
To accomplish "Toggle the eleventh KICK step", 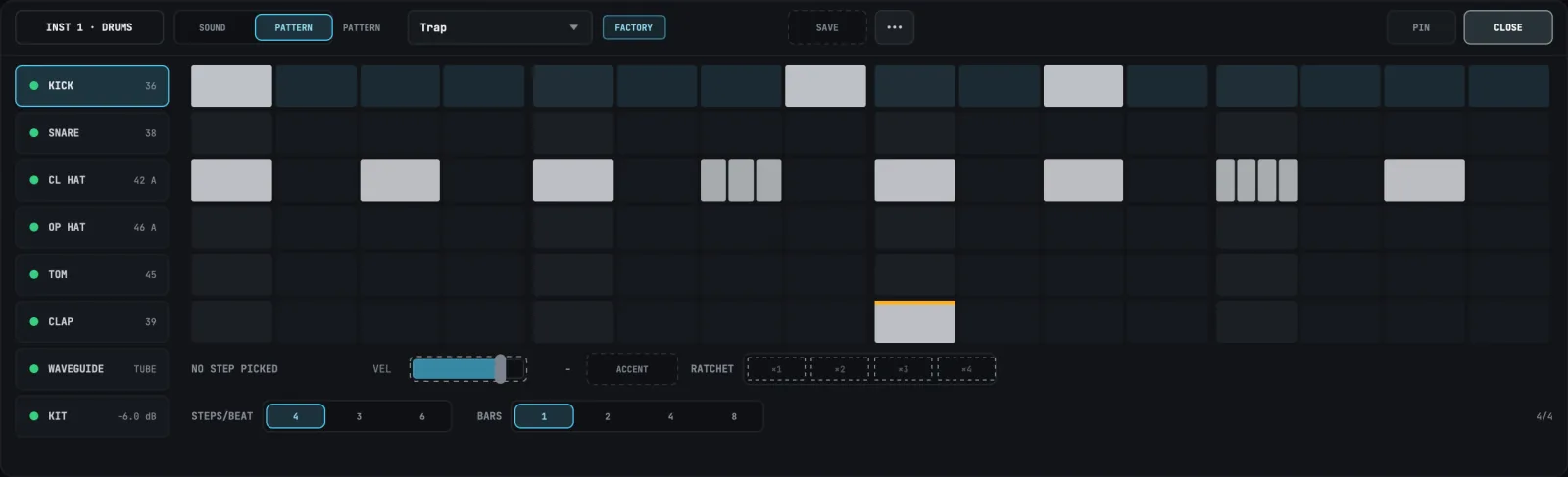I will (x=1083, y=86).
